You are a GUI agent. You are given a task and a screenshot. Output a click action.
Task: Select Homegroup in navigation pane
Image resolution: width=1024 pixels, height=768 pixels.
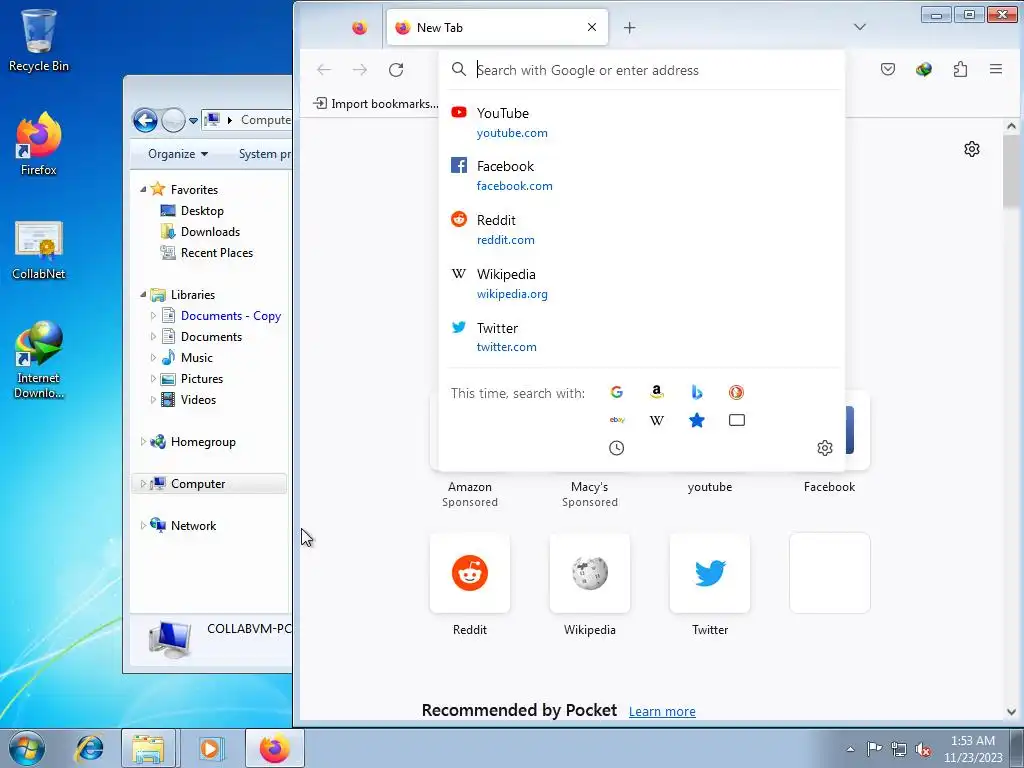pos(203,442)
